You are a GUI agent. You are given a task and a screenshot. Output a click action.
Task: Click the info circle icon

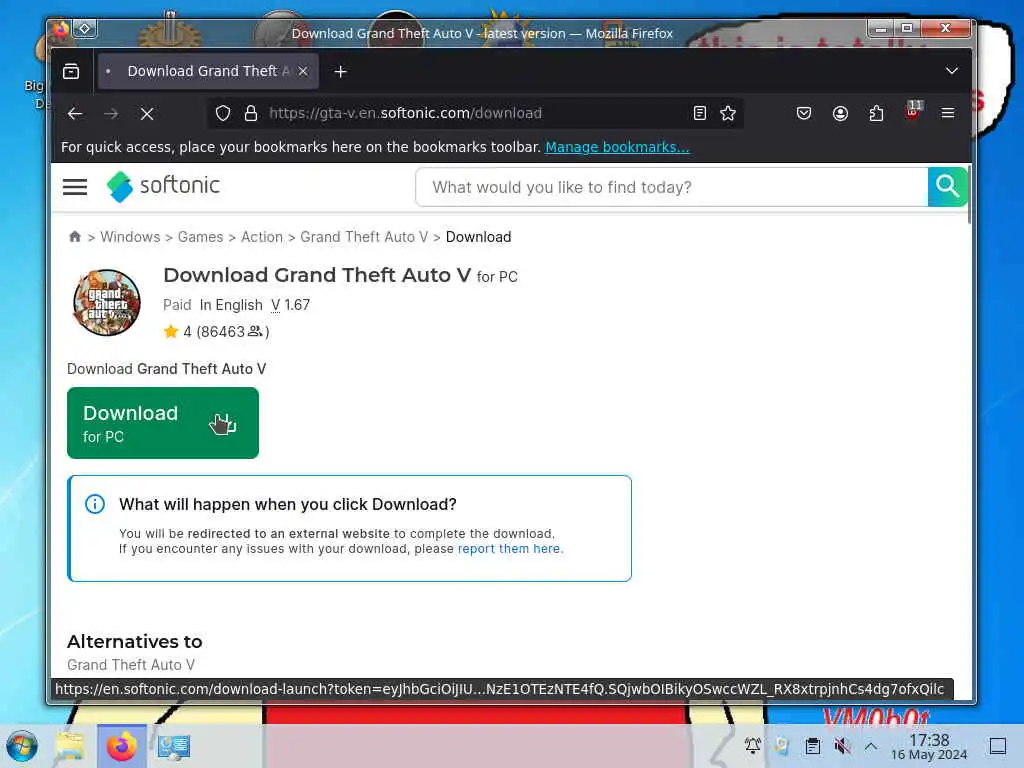pyautogui.click(x=95, y=504)
